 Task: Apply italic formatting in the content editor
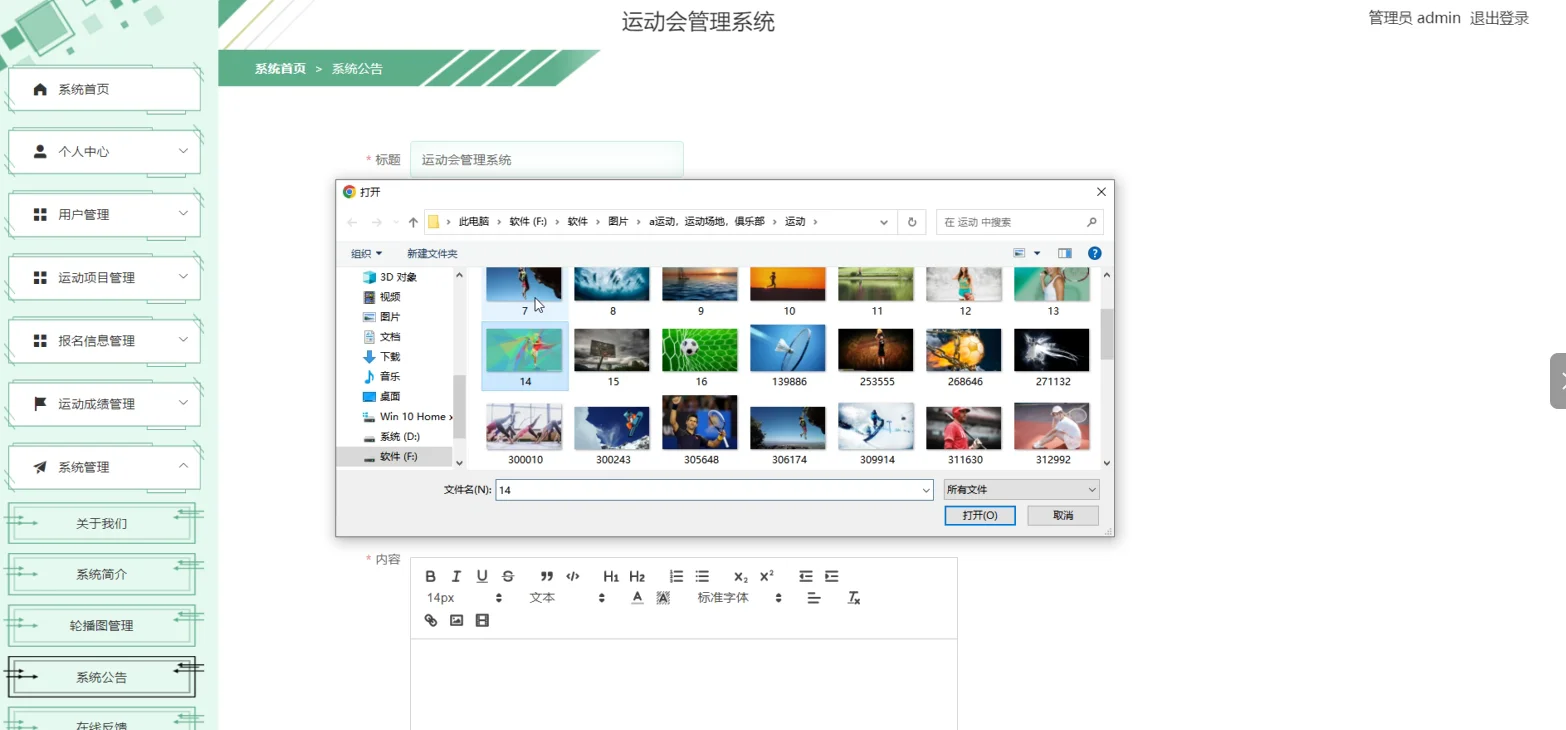[455, 576]
